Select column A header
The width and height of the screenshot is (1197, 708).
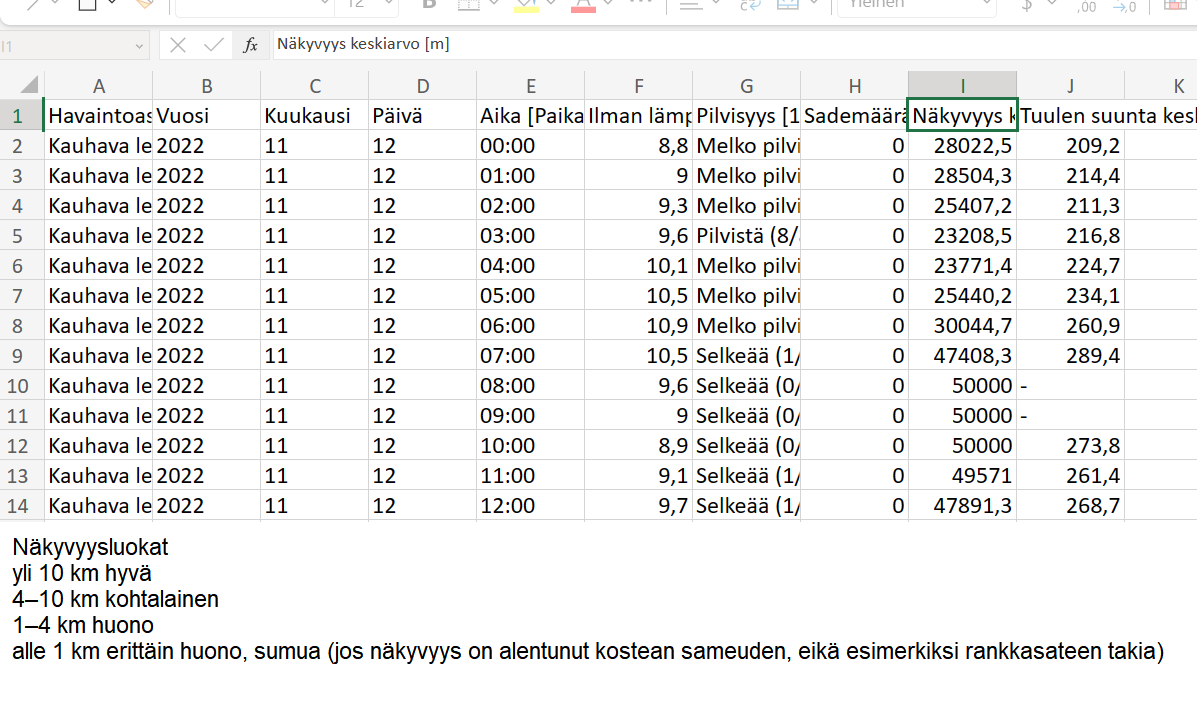pos(98,86)
